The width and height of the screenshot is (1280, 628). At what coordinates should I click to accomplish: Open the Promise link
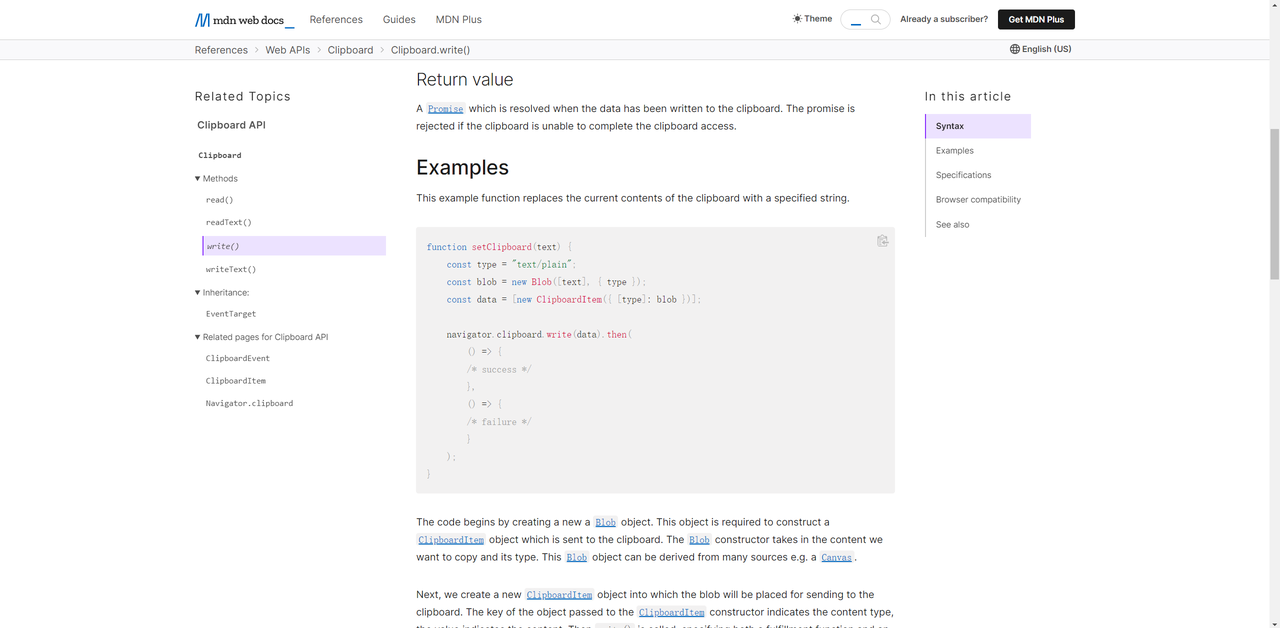445,108
